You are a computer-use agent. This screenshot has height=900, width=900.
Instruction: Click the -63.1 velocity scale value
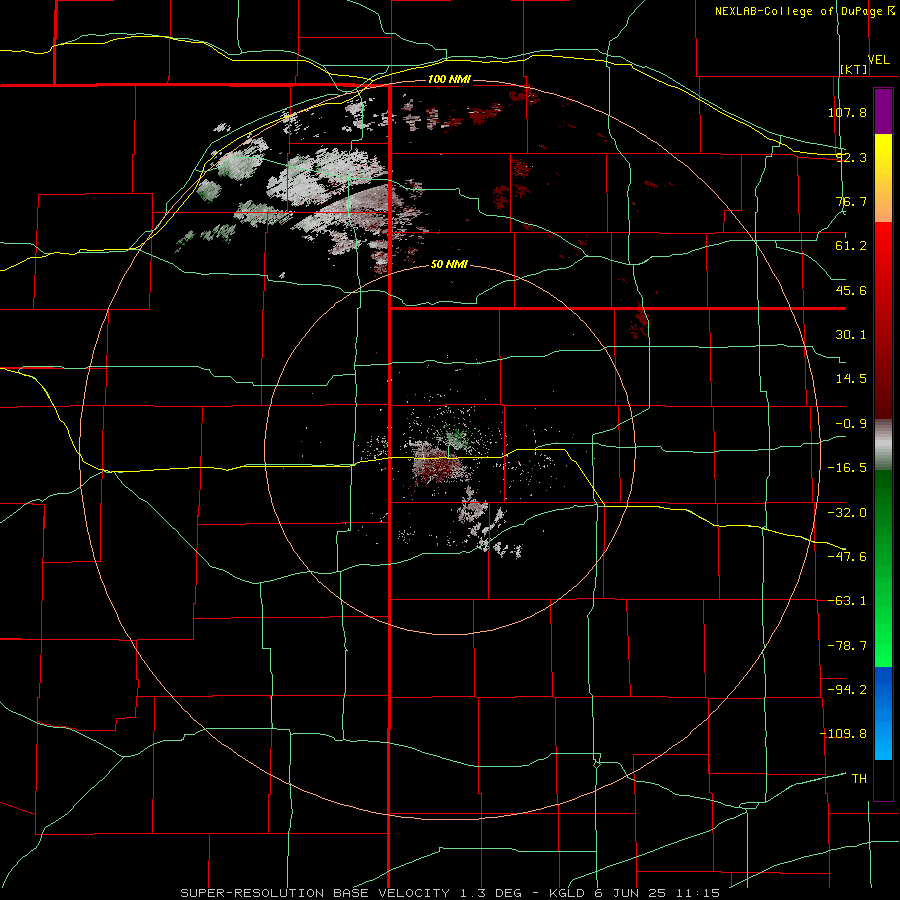pyautogui.click(x=847, y=601)
